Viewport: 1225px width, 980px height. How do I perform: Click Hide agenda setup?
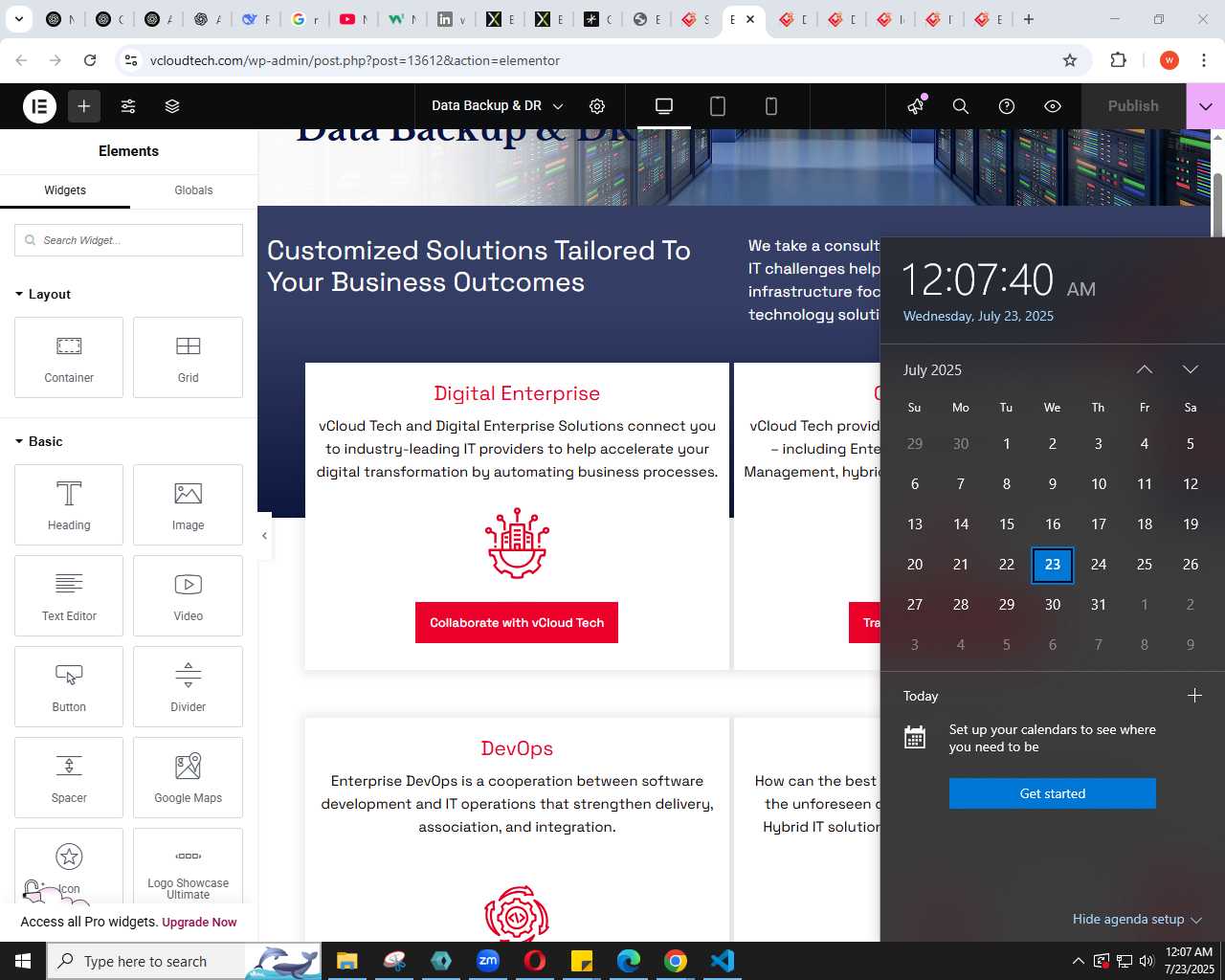pos(1137,919)
